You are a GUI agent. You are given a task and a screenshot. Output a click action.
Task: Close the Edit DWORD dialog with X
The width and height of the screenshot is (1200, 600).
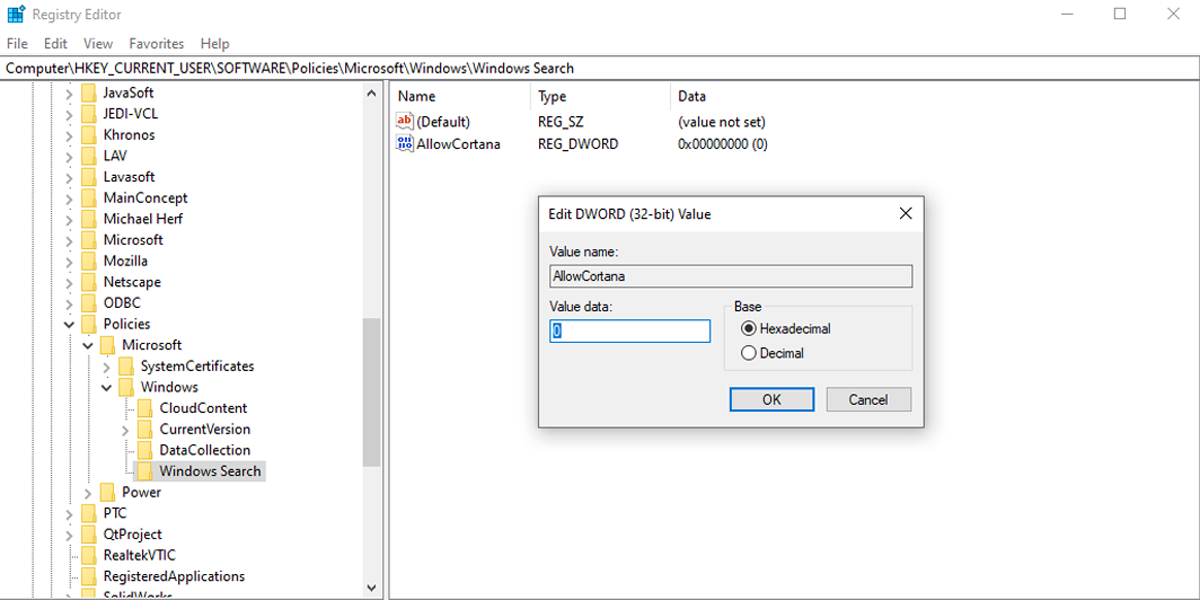[x=905, y=214]
